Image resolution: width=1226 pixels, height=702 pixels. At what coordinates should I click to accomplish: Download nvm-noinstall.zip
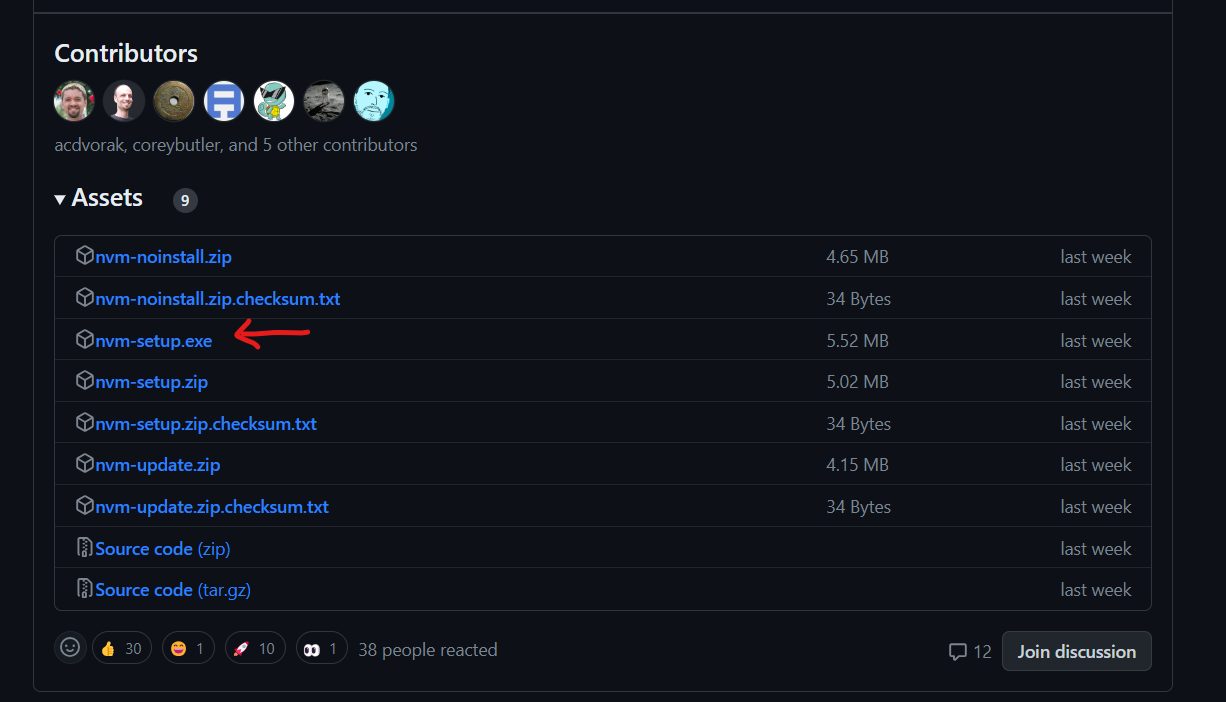(x=163, y=257)
